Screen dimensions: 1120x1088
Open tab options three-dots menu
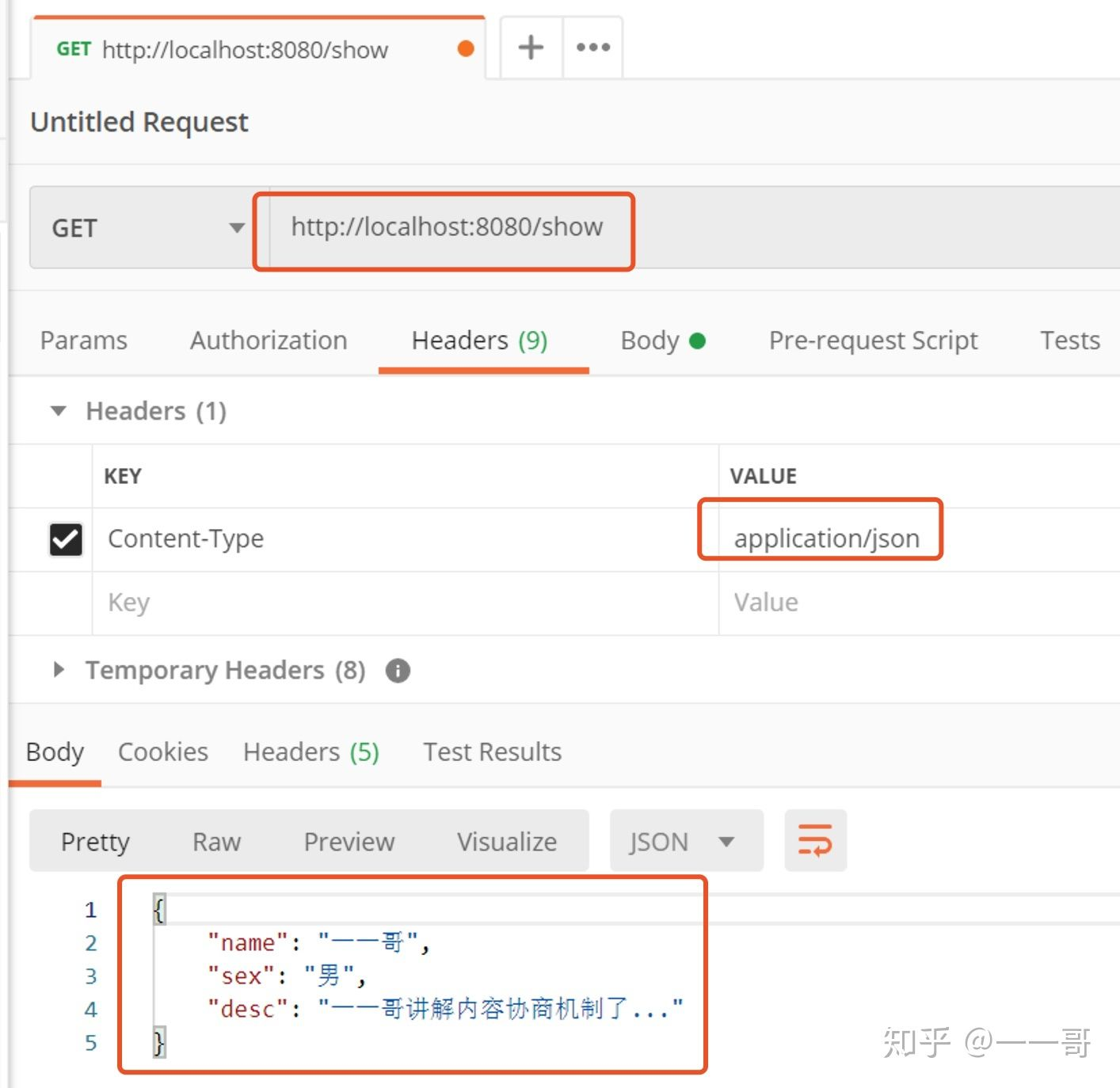tap(592, 48)
